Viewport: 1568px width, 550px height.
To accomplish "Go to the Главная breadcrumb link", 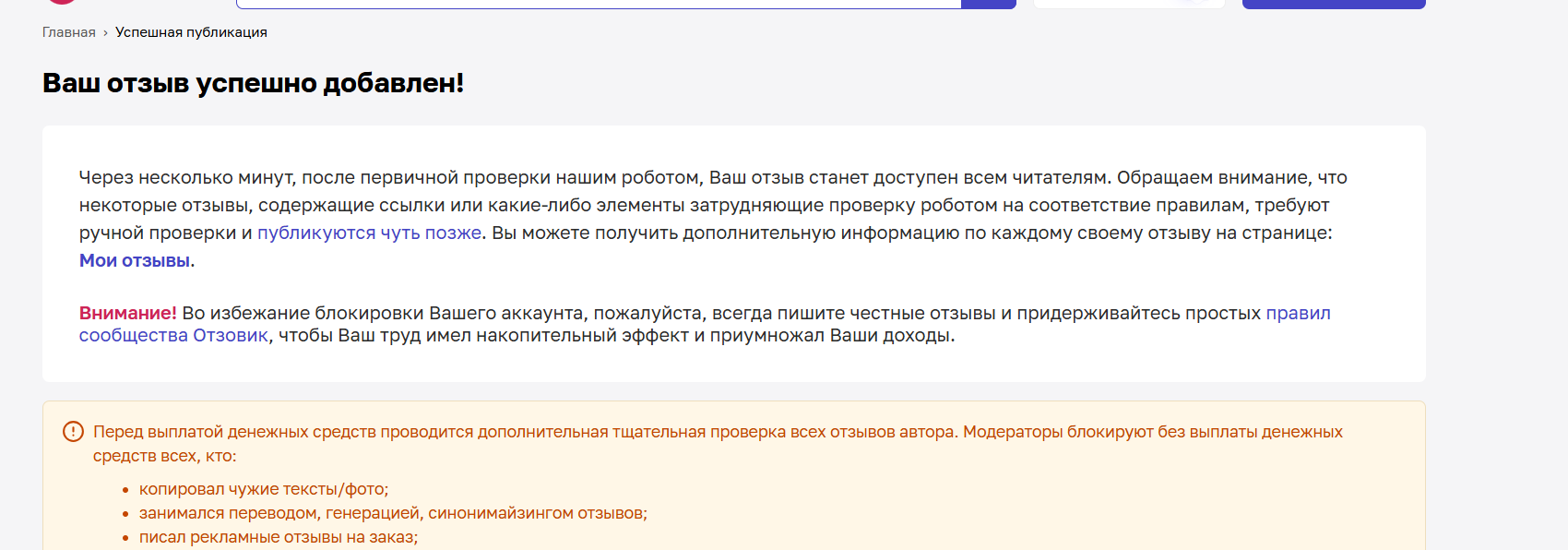I will [68, 32].
